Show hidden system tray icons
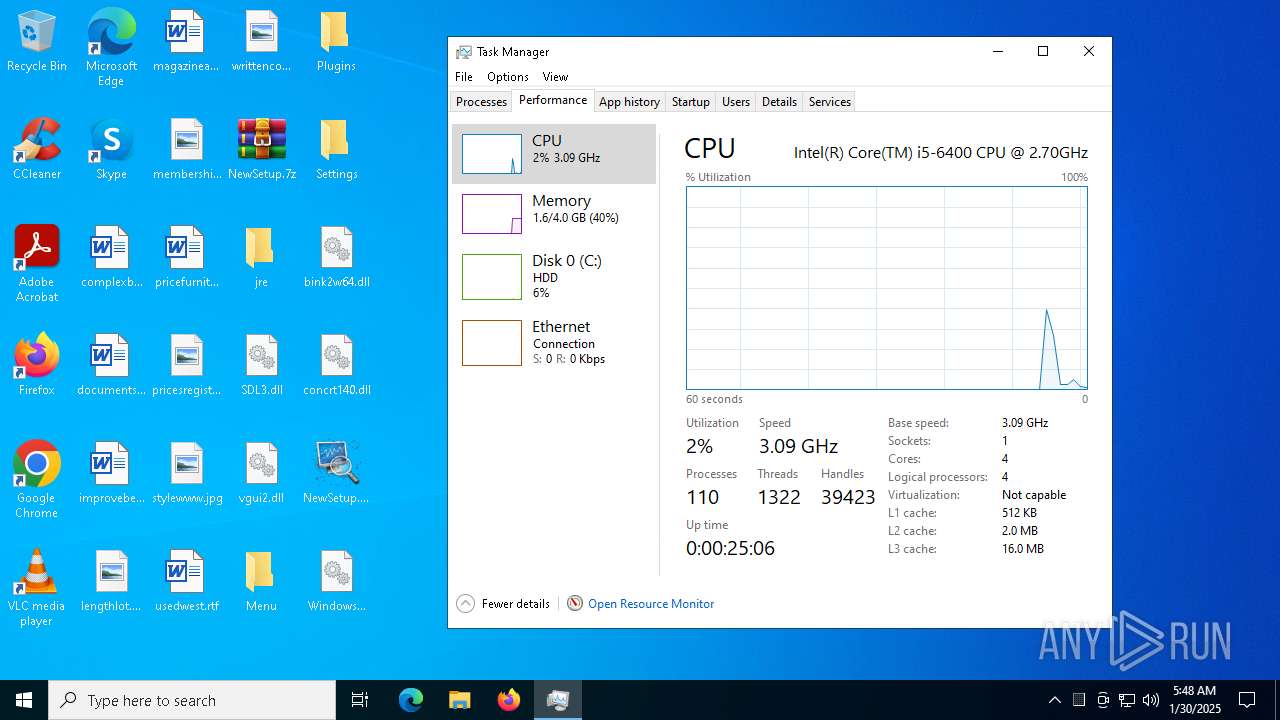 1054,700
